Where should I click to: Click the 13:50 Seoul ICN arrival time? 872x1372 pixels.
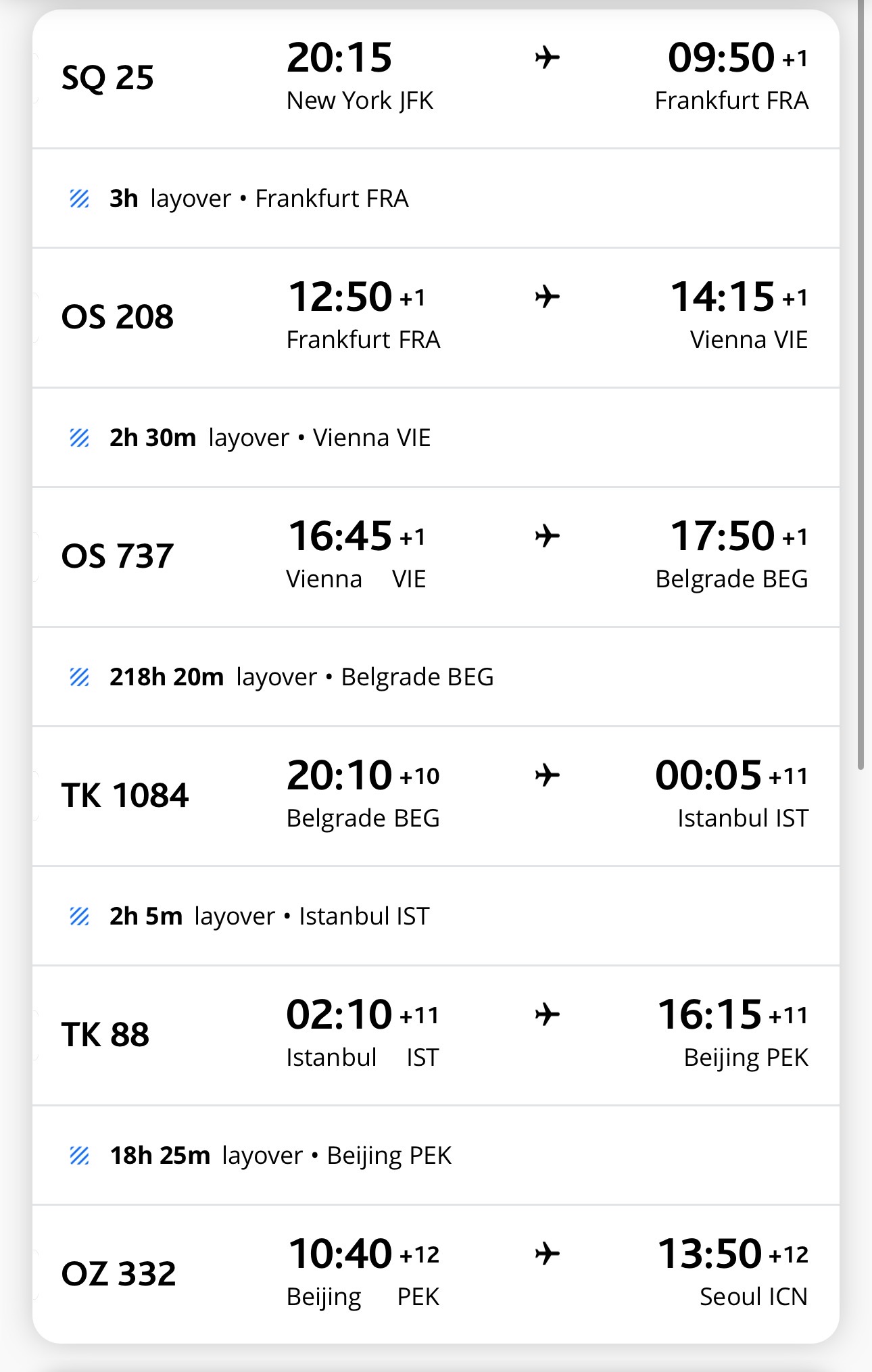point(710,1254)
